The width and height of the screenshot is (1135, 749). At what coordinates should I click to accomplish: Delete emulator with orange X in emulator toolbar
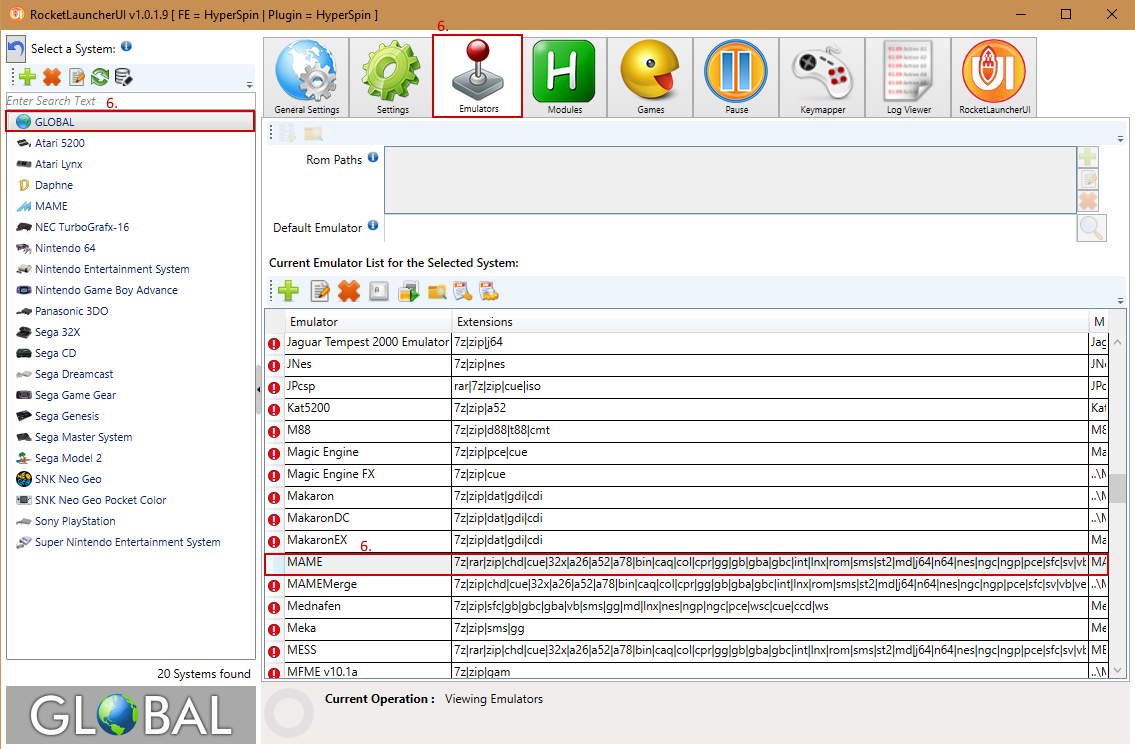pyautogui.click(x=349, y=291)
